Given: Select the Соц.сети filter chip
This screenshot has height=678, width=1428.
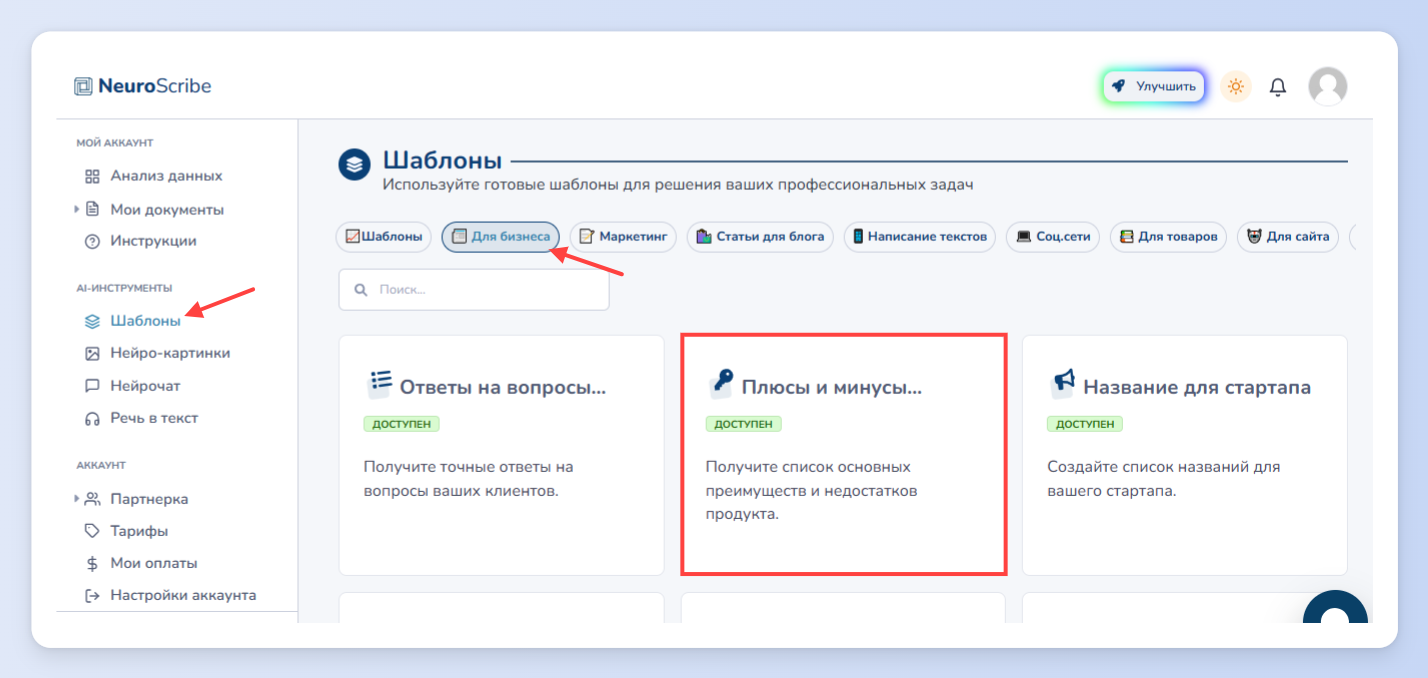Looking at the screenshot, I should tap(1053, 237).
